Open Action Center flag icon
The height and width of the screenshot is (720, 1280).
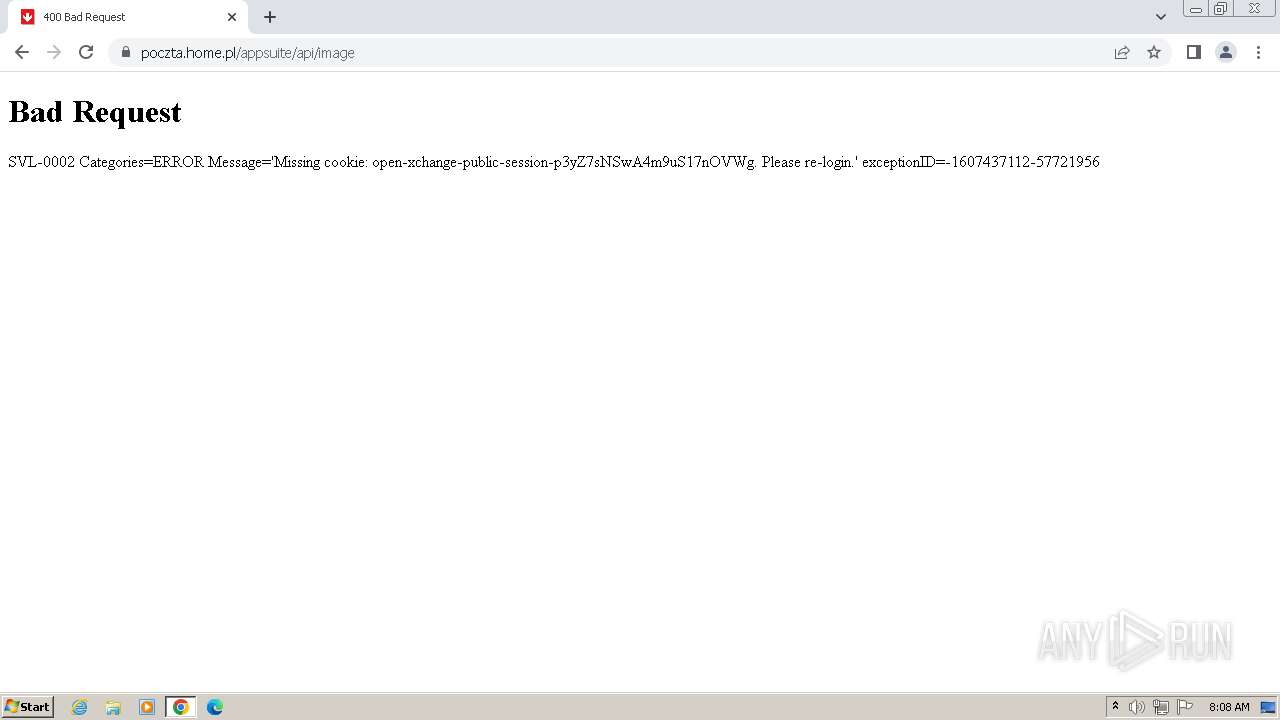click(x=1185, y=707)
